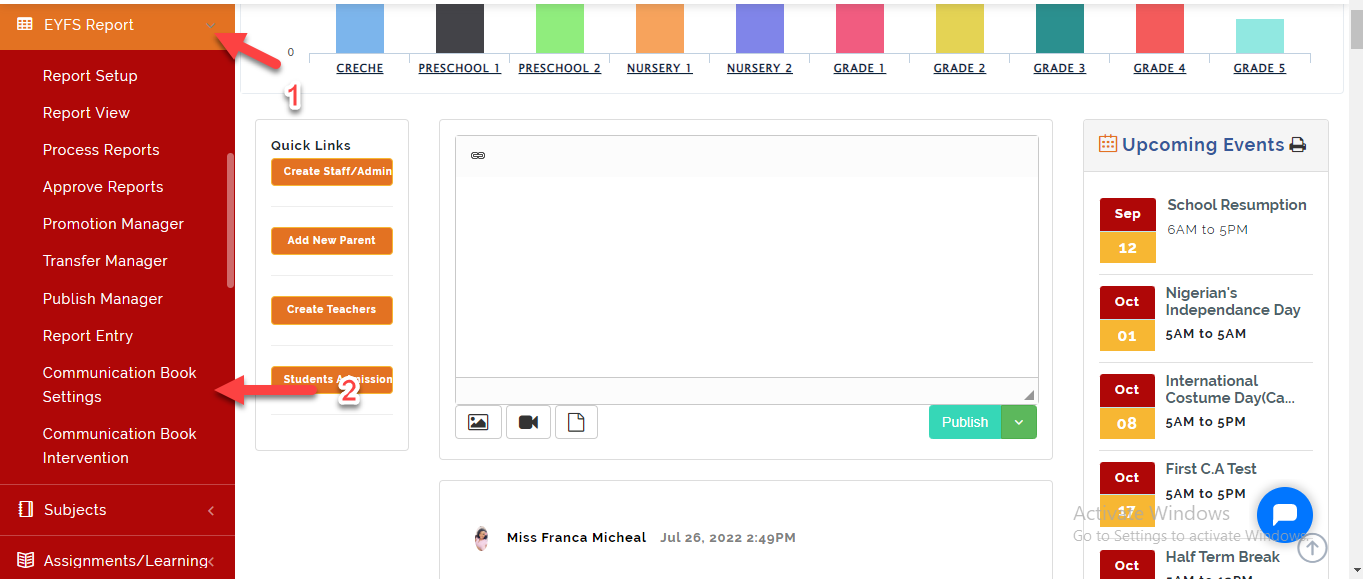
Task: Open the blue chat bubble widget
Action: tap(1284, 515)
